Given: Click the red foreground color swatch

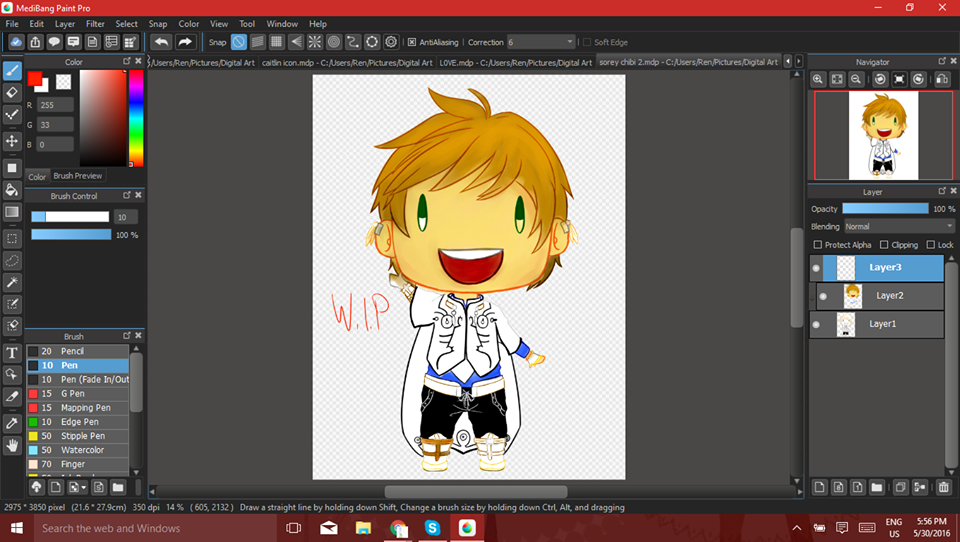Looking at the screenshot, I should pyautogui.click(x=34, y=79).
